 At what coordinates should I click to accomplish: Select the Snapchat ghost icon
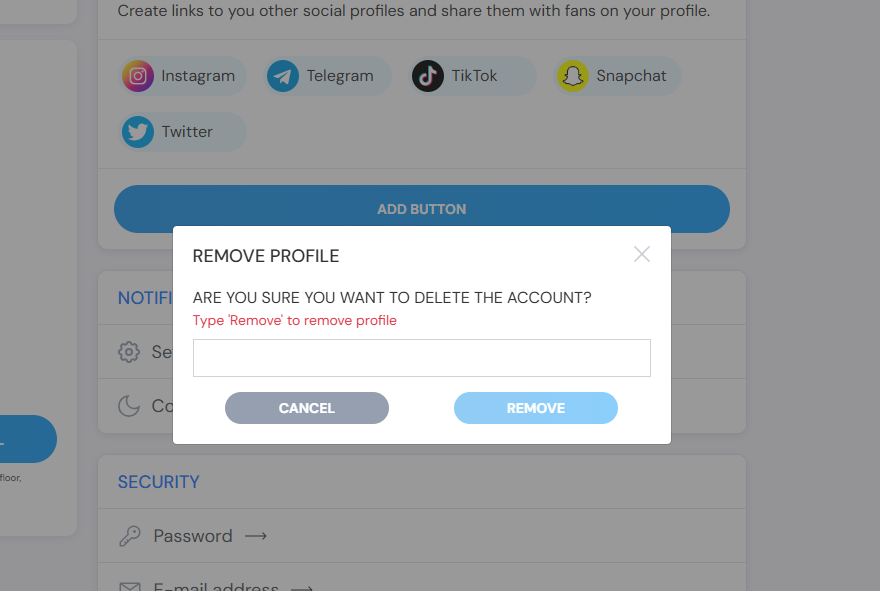click(x=573, y=76)
